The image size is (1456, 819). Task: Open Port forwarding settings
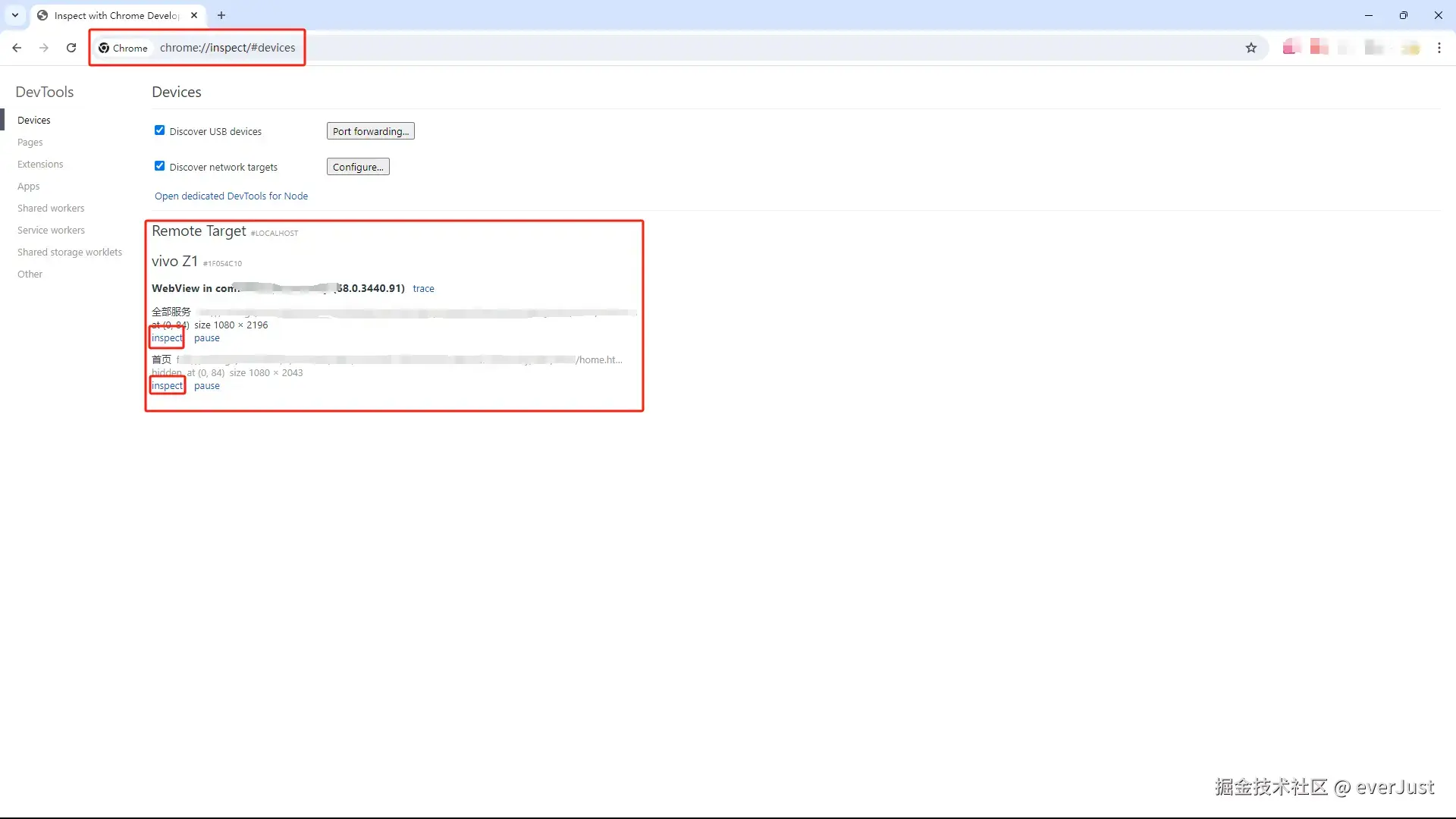(x=370, y=131)
